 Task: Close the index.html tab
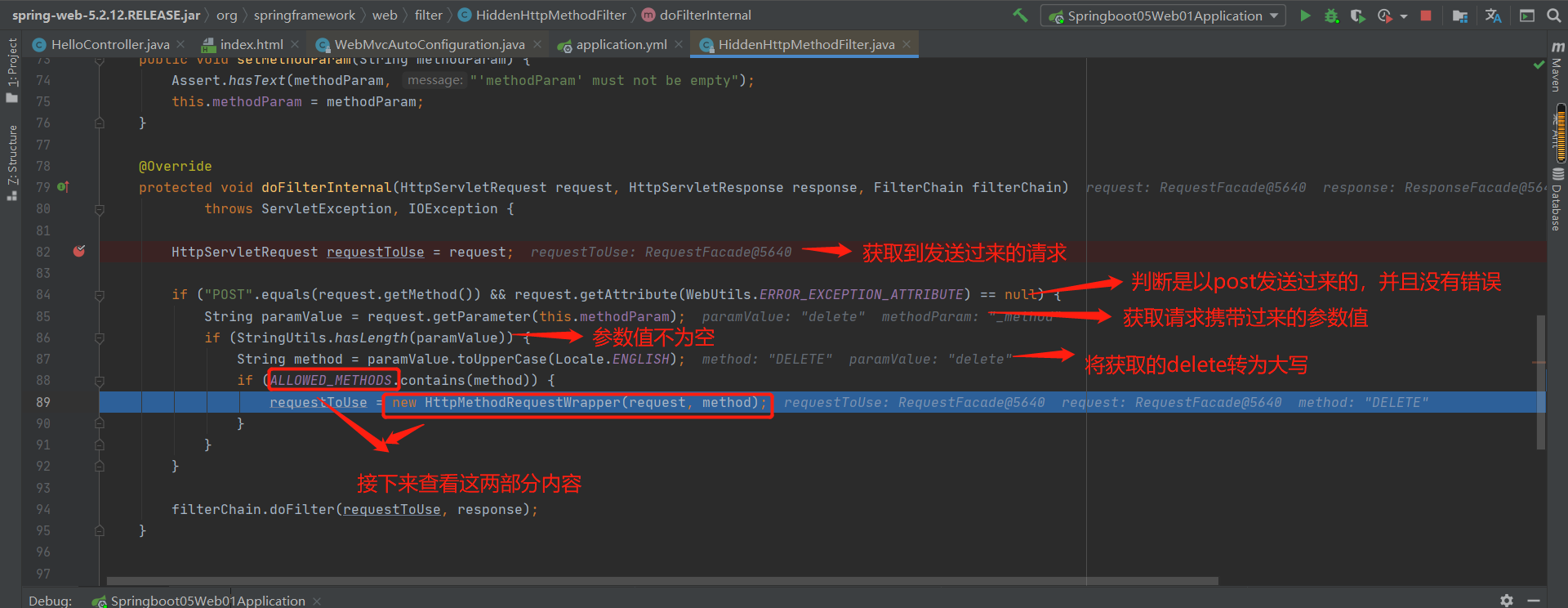[295, 44]
